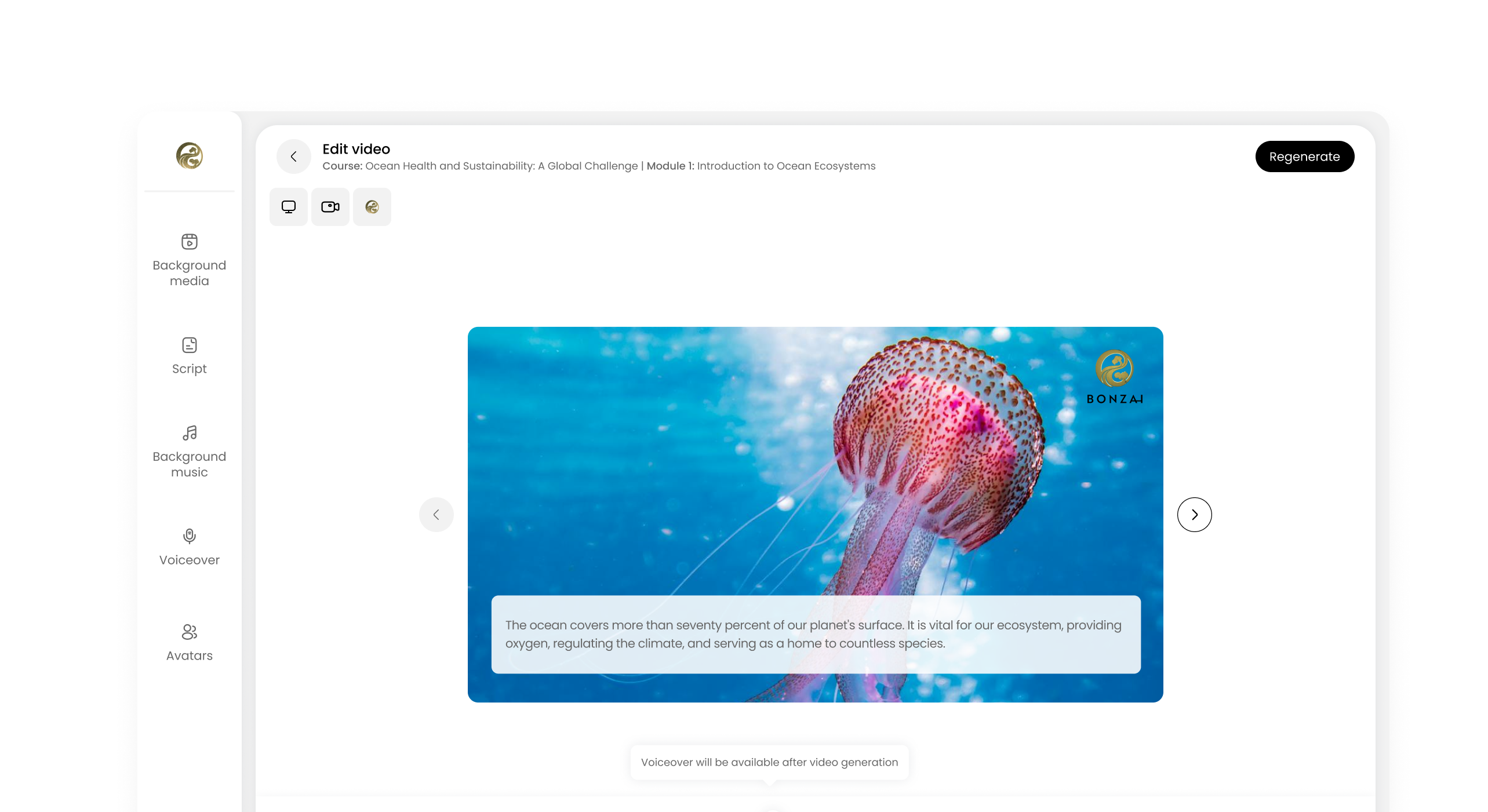Go to the next slide
This screenshot has width=1488, height=812.
tap(1194, 515)
